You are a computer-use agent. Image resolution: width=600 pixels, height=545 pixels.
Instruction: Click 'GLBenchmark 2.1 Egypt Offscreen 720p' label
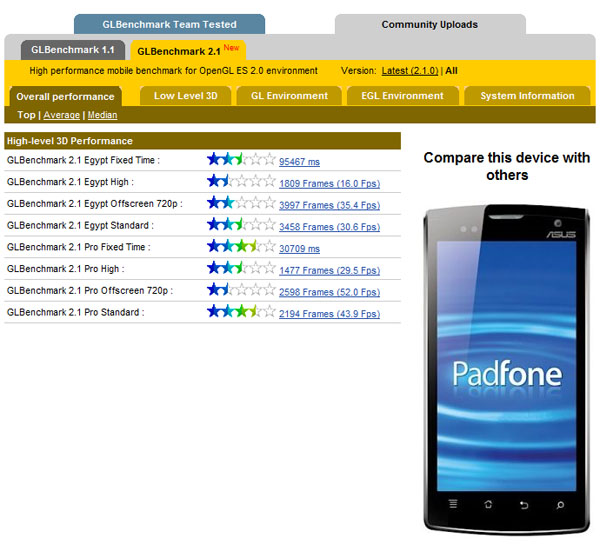click(95, 204)
